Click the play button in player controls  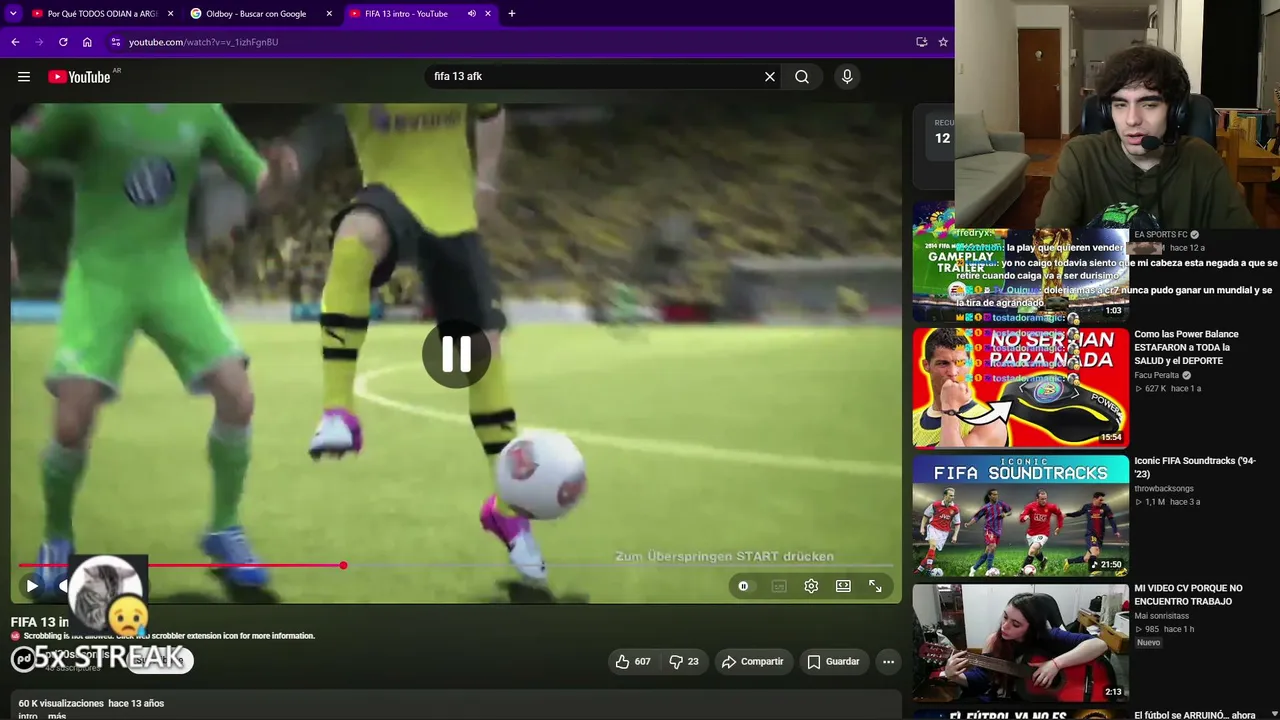tap(32, 586)
